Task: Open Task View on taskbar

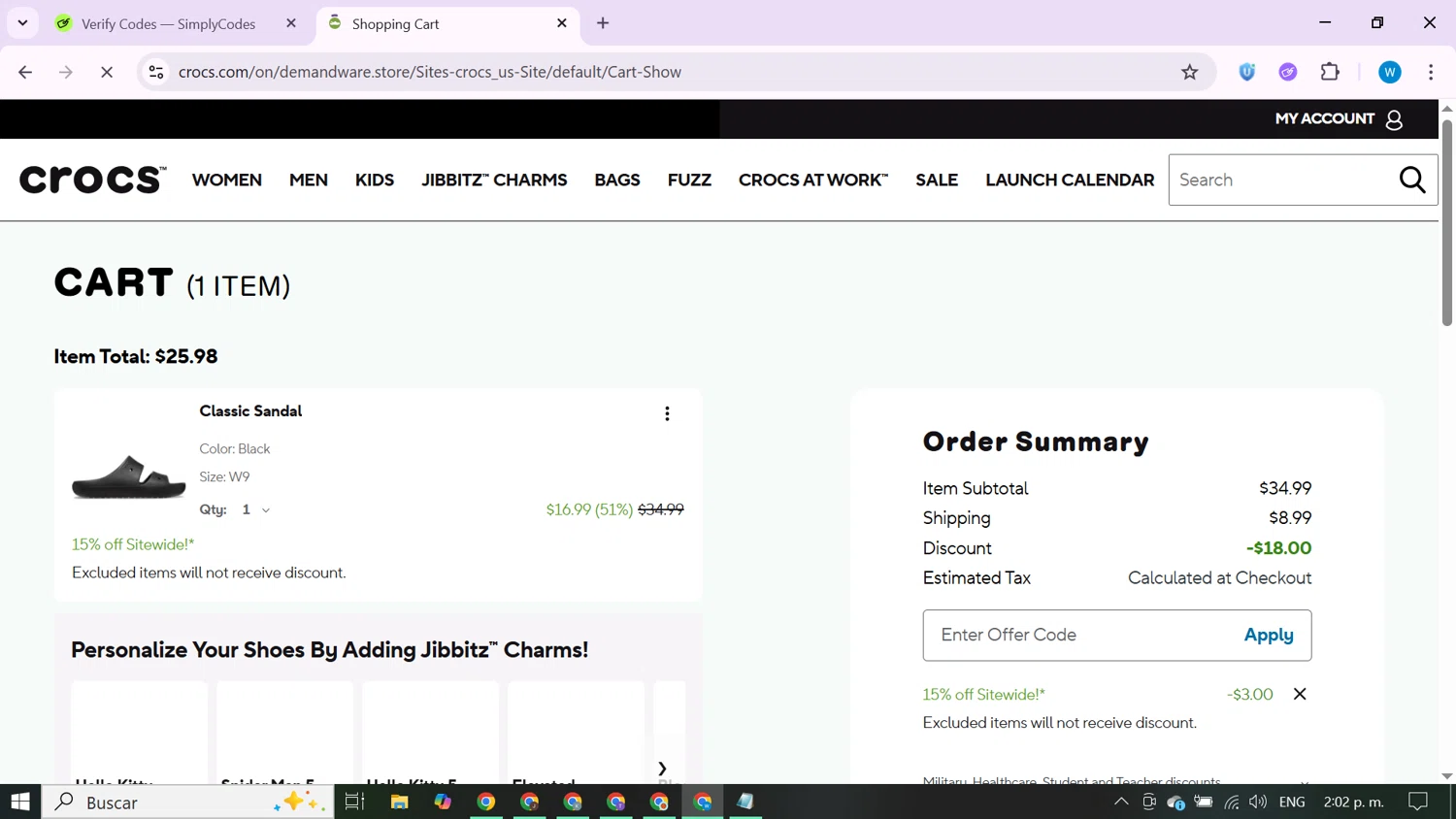Action: coord(354,802)
